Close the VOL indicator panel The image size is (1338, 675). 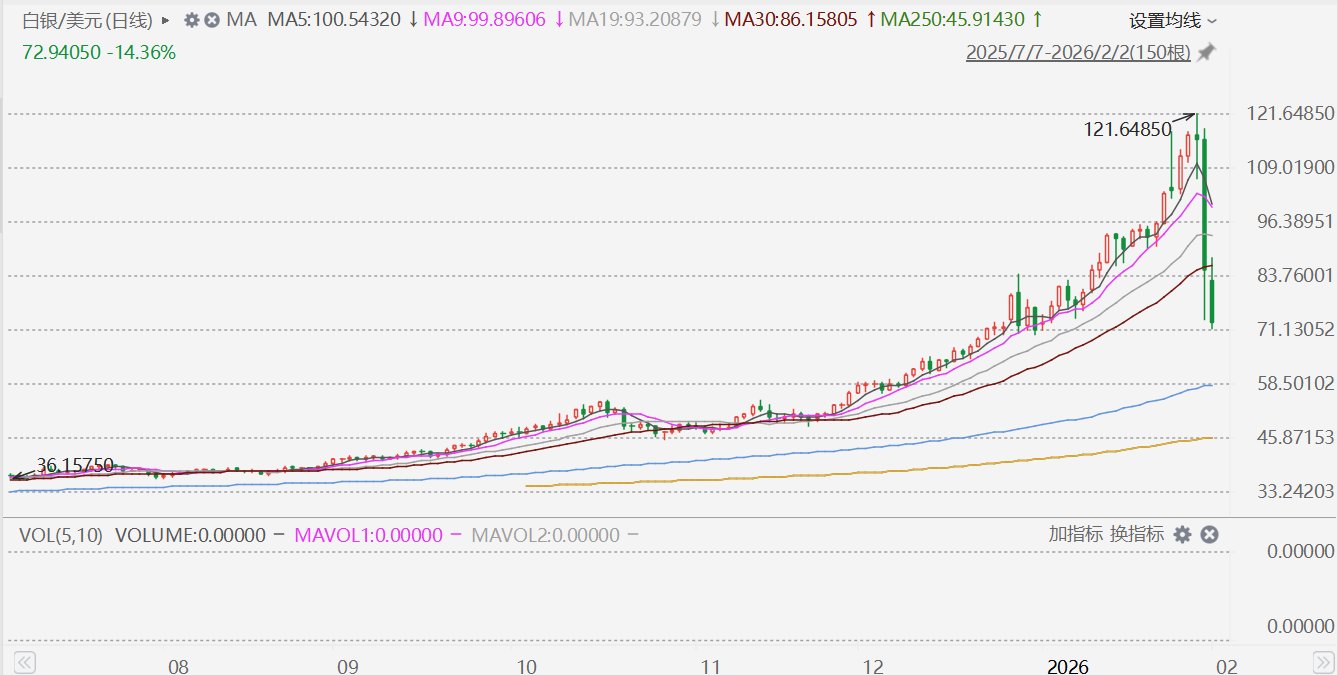click(1209, 535)
